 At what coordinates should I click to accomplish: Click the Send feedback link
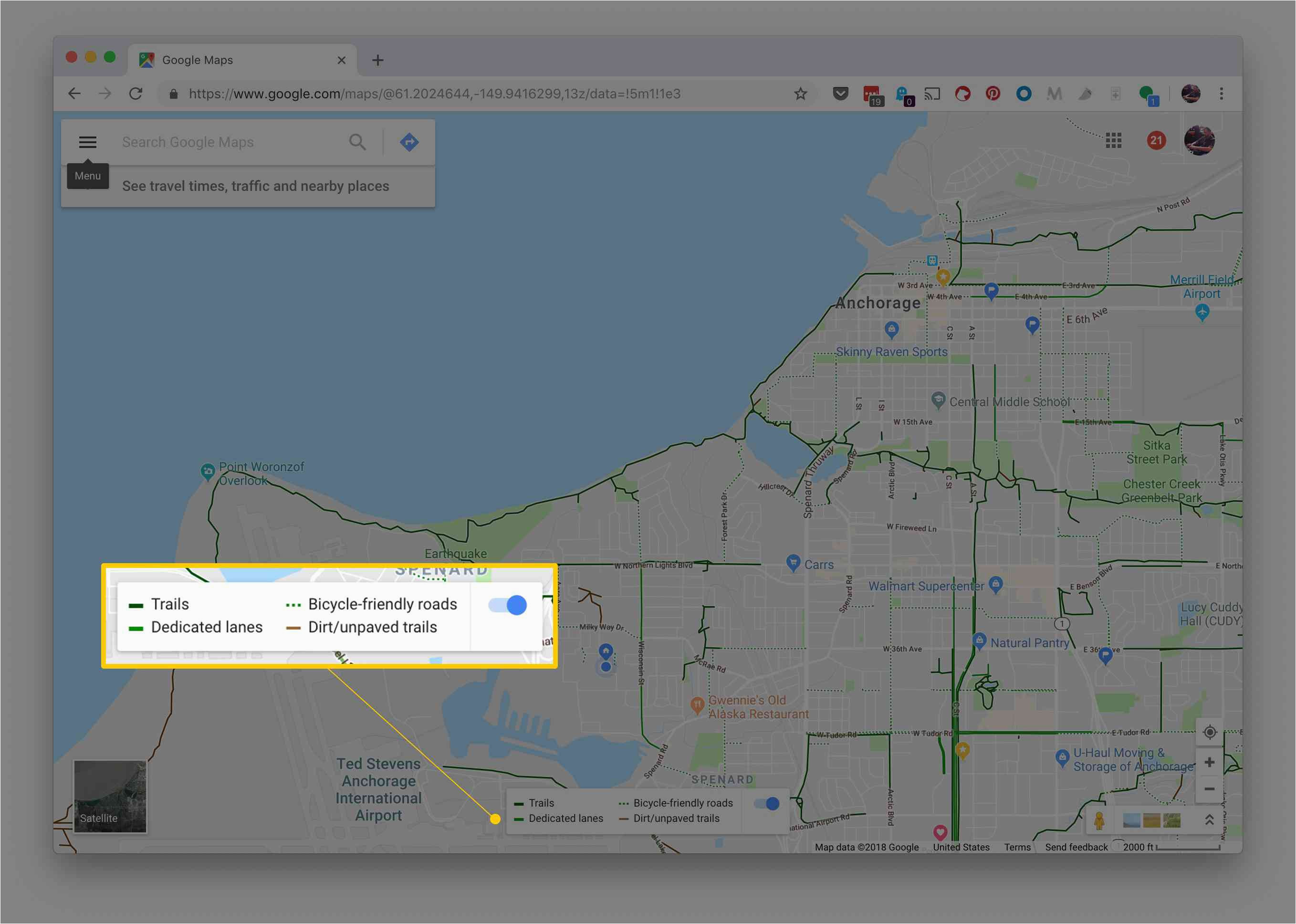pyautogui.click(x=1077, y=847)
